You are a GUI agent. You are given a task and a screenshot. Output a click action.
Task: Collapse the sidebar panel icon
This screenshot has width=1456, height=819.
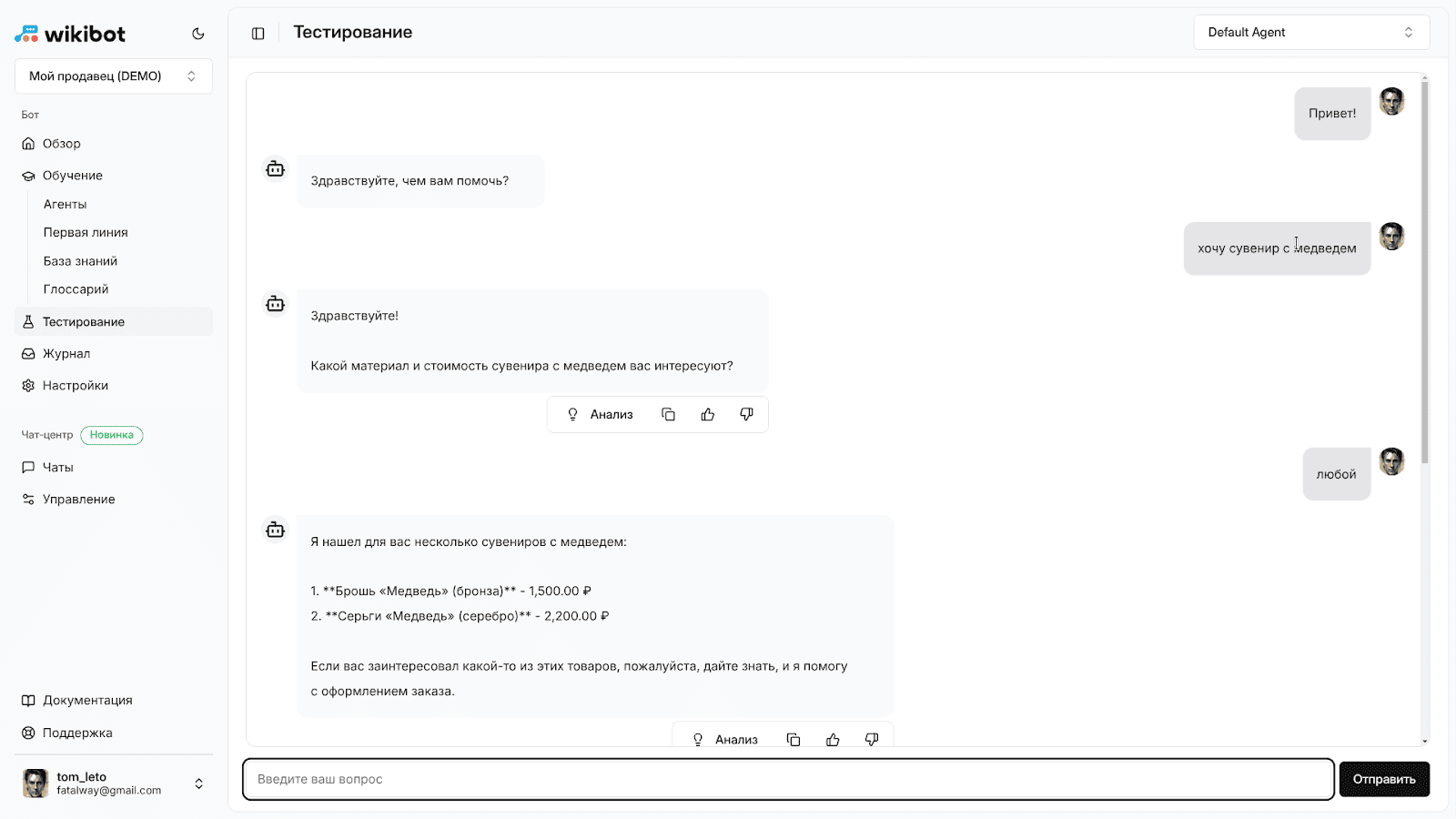(258, 34)
